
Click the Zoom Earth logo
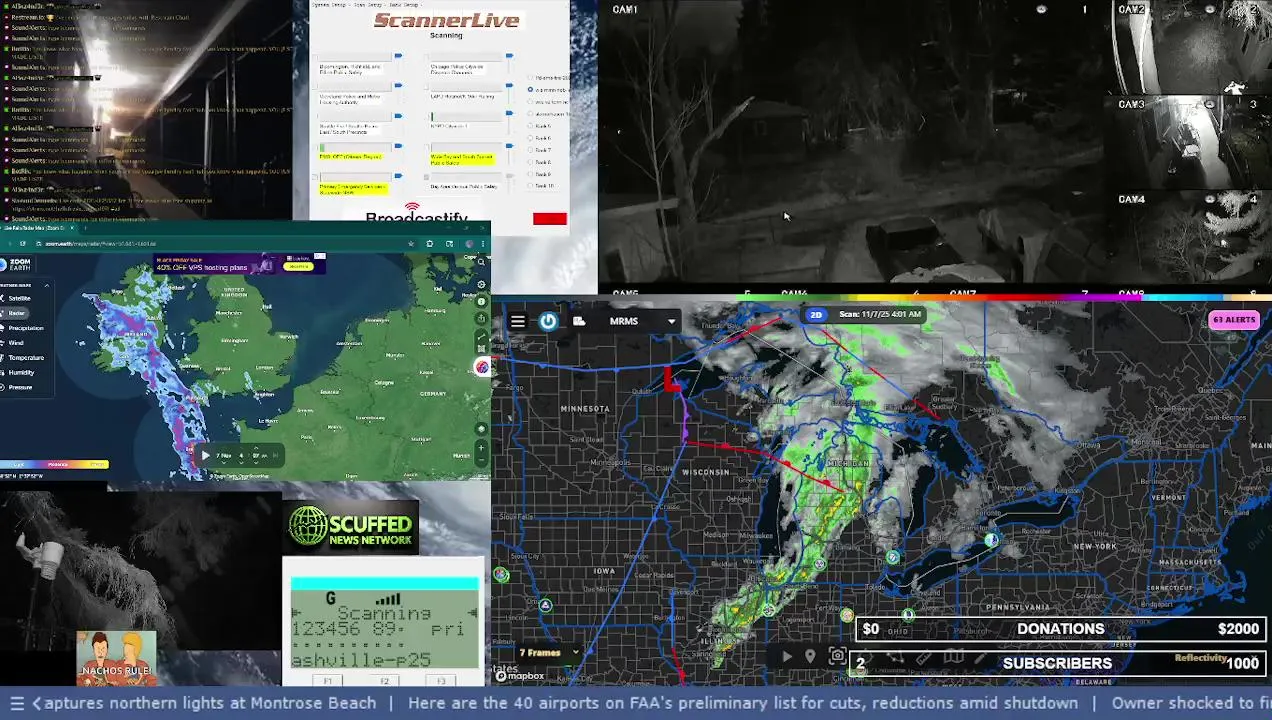[x=16, y=264]
